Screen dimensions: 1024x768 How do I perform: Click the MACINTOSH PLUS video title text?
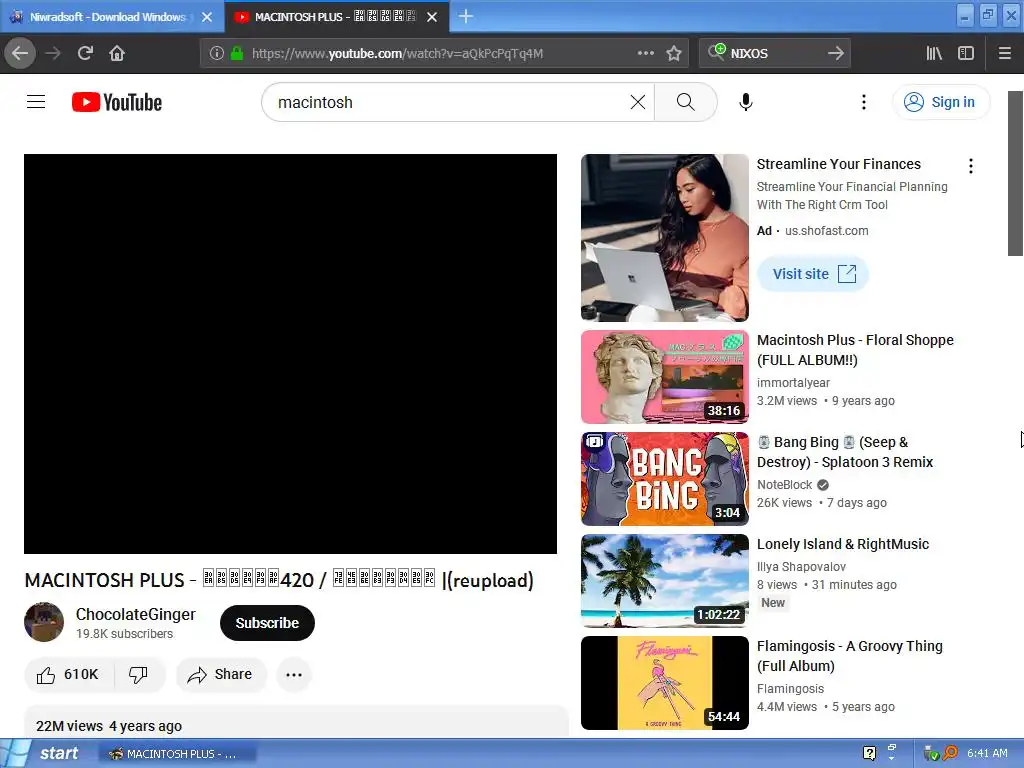pyautogui.click(x=279, y=580)
